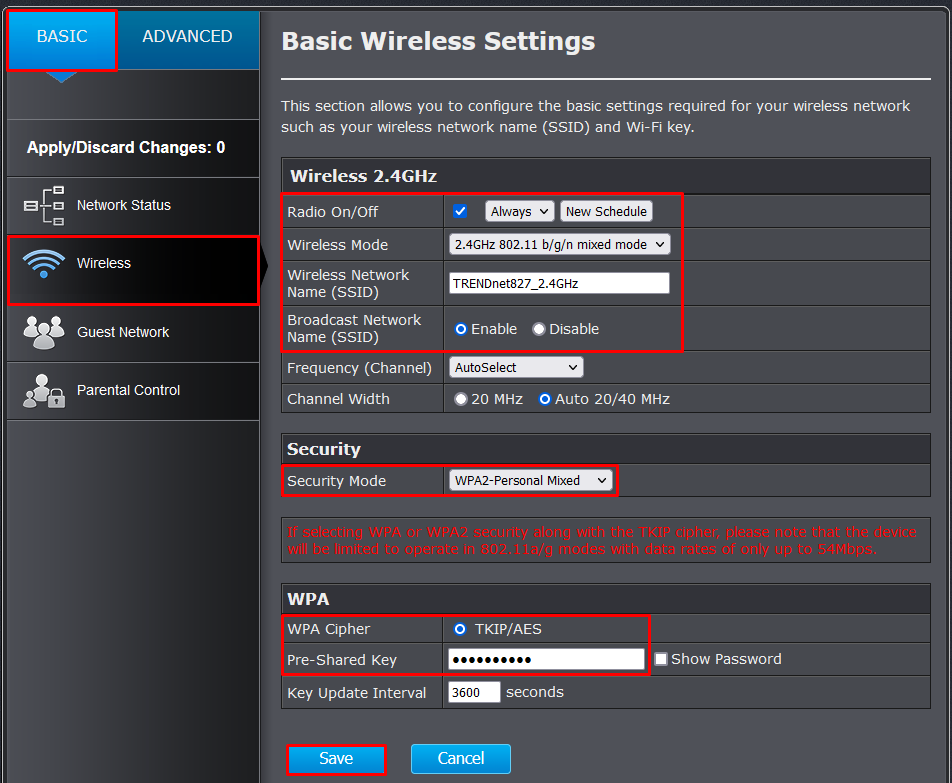Click the Network Status topology icon
The image size is (952, 783).
coord(43,205)
